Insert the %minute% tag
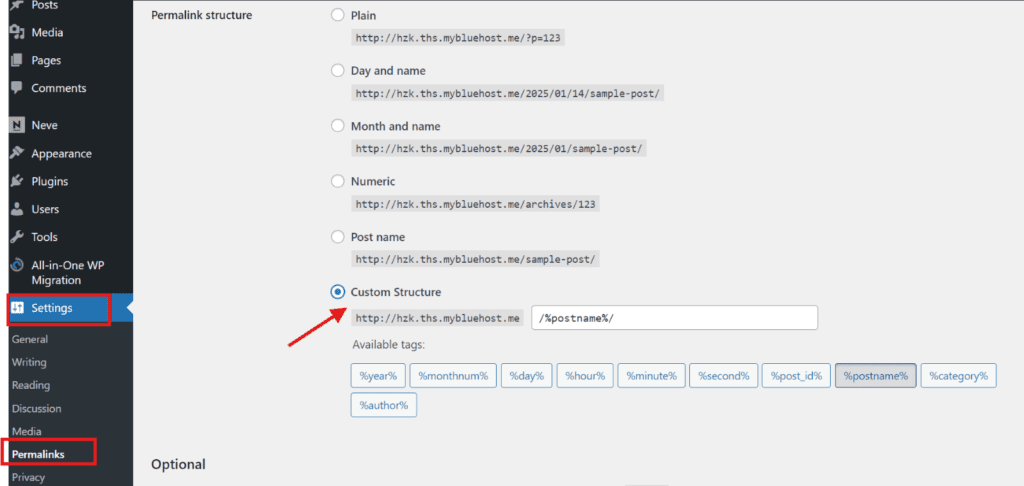This screenshot has height=486, width=1024. [x=652, y=376]
